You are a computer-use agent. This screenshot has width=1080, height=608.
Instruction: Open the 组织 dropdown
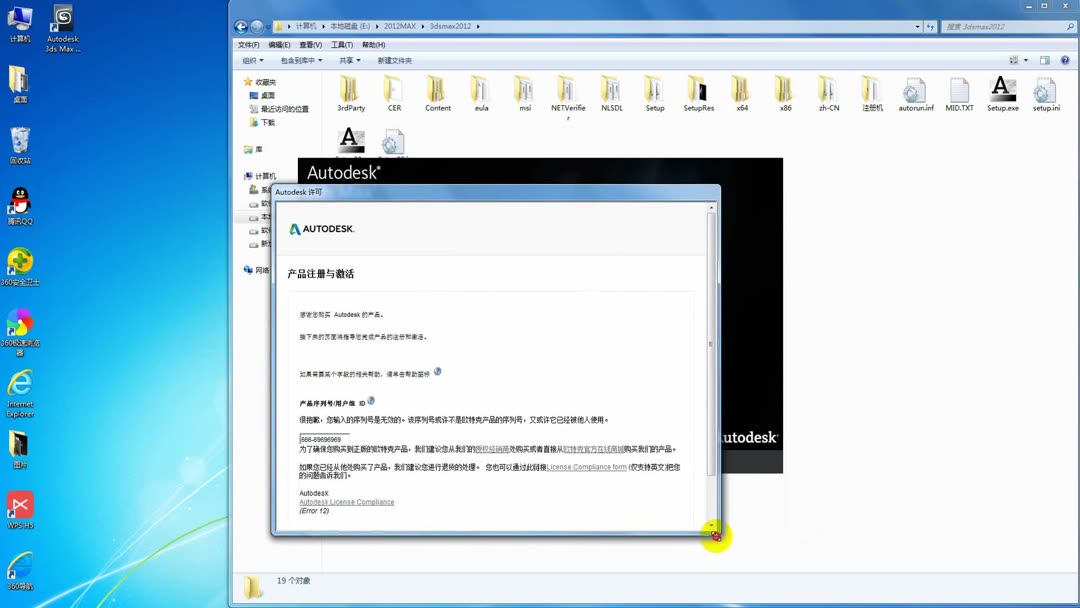253,60
